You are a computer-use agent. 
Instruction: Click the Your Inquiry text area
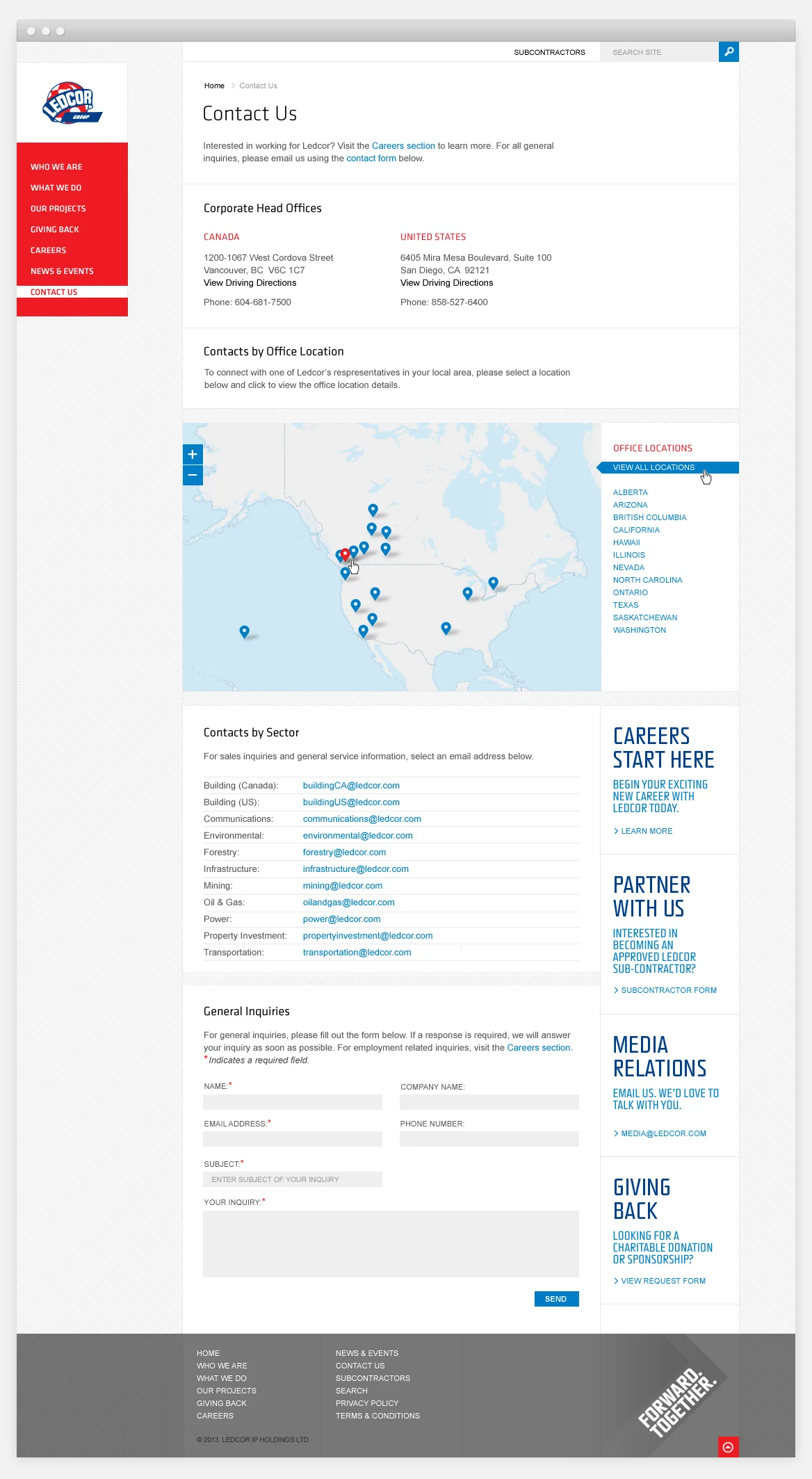[391, 1244]
